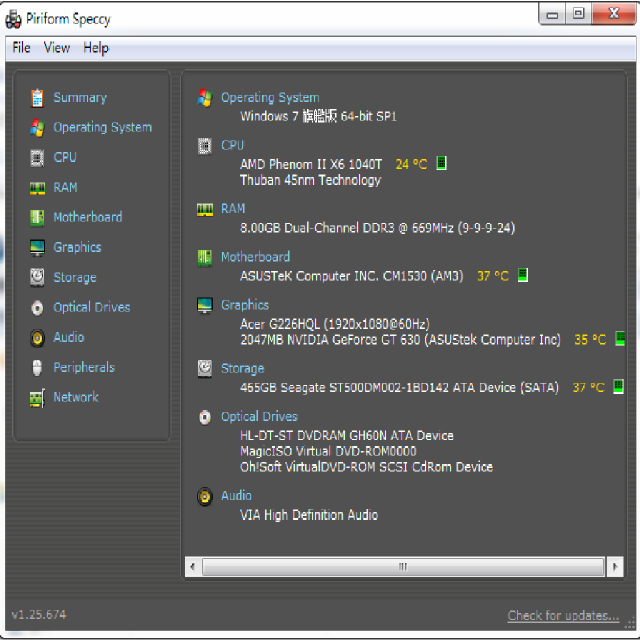Click the CPU temperature value 24 °C
Screen dimensions: 640x640
(411, 164)
